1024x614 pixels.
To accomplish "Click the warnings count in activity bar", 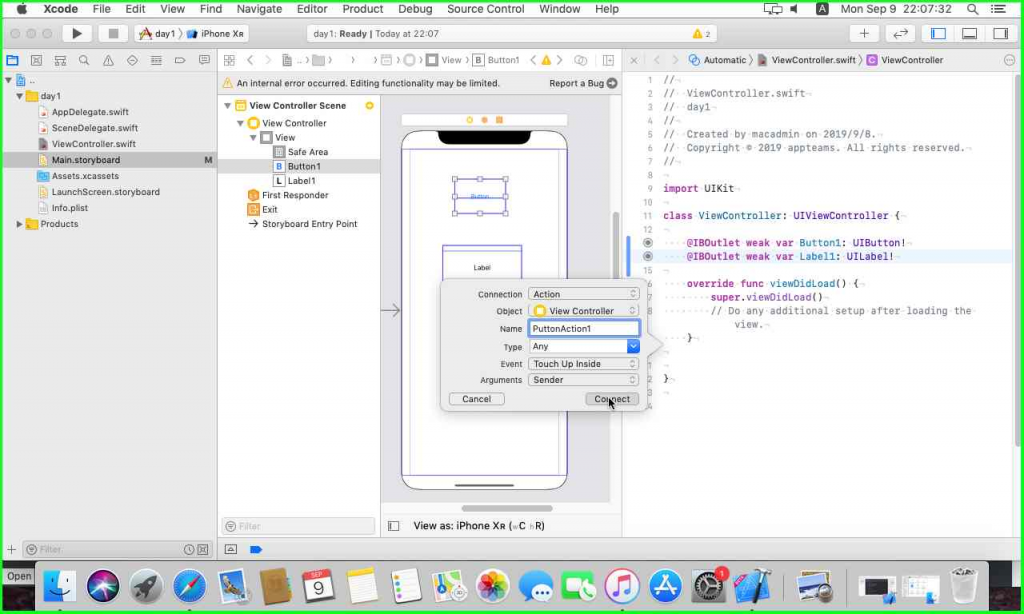I will point(701,33).
